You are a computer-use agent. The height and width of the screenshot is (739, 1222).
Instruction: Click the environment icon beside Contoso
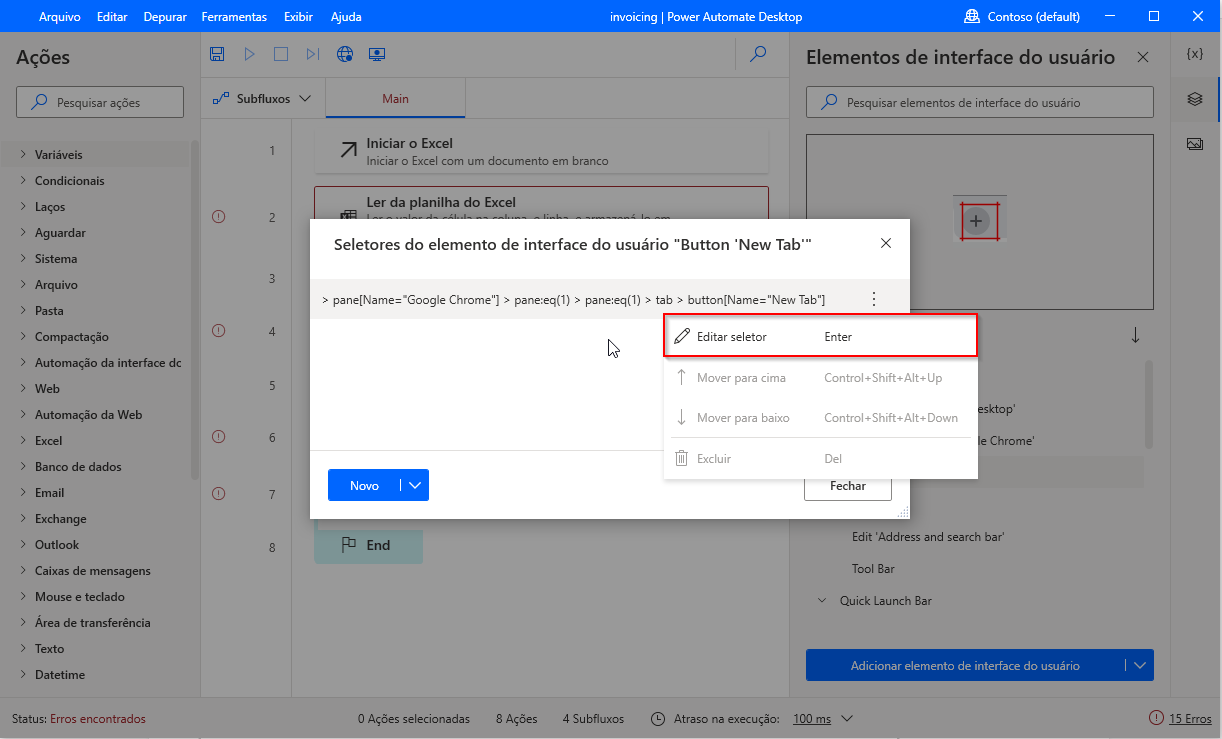pyautogui.click(x=971, y=17)
